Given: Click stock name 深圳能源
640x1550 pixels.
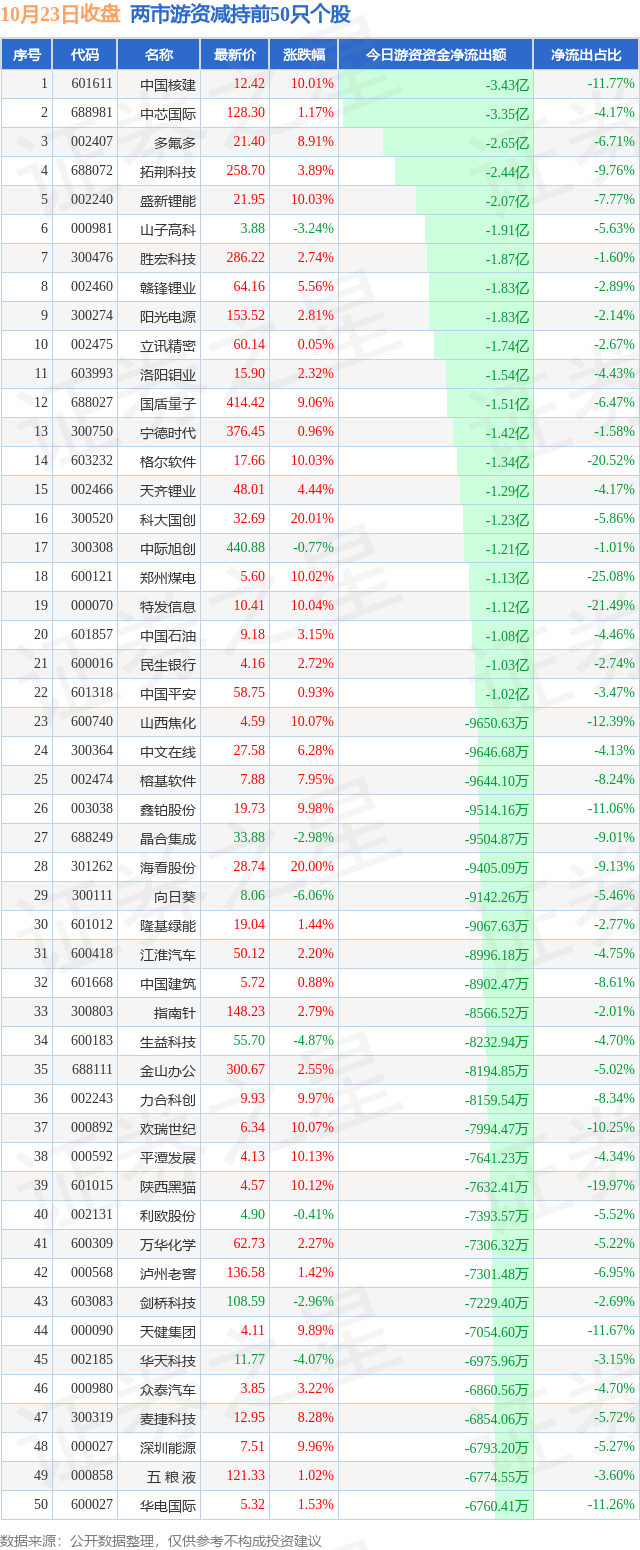Looking at the screenshot, I should (168, 1447).
